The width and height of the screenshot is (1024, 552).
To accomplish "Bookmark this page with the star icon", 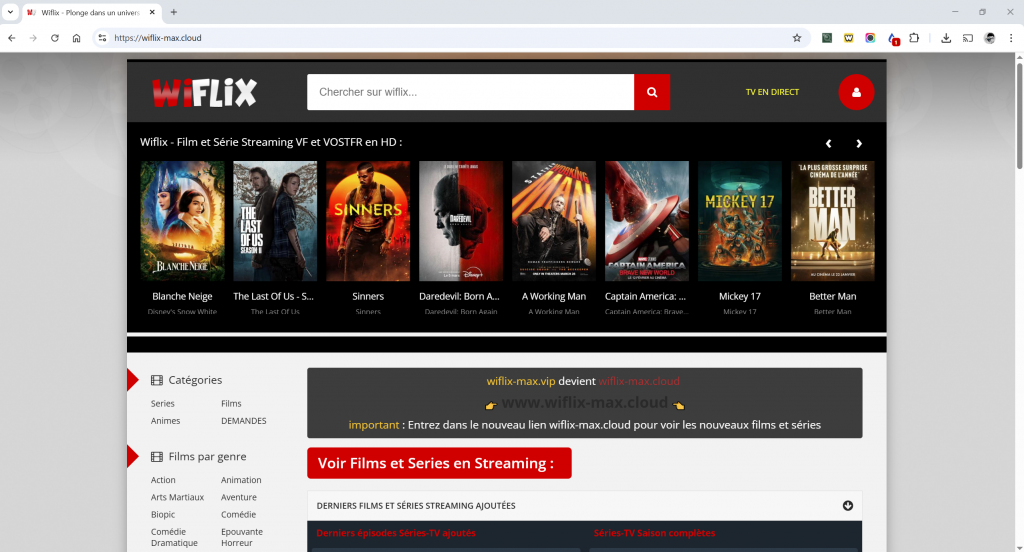I will click(797, 38).
